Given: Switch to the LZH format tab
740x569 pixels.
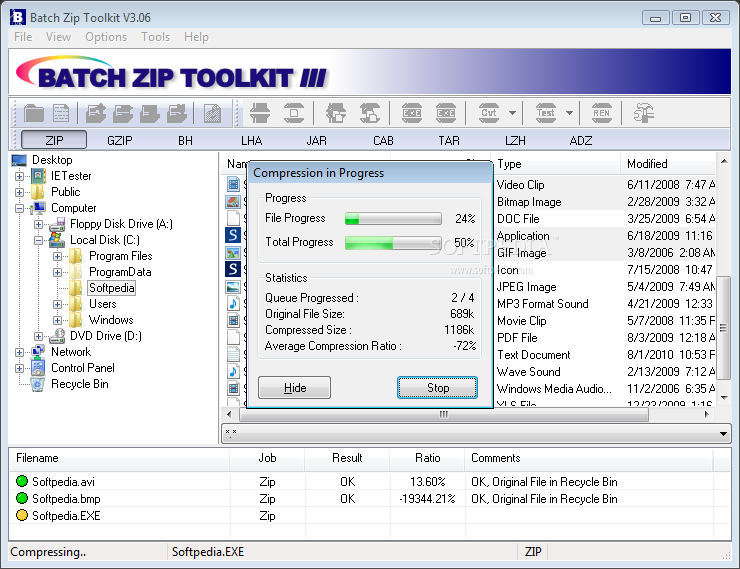Looking at the screenshot, I should tap(515, 141).
